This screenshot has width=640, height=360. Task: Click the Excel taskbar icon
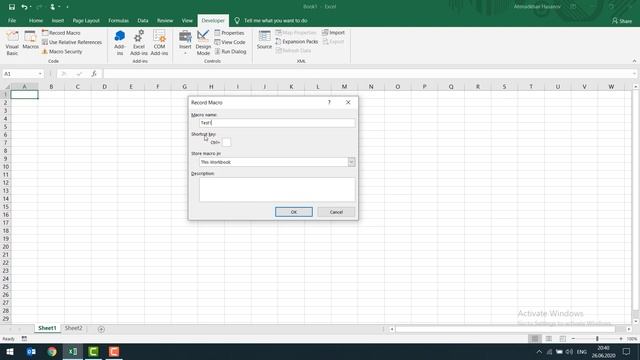coord(73,351)
